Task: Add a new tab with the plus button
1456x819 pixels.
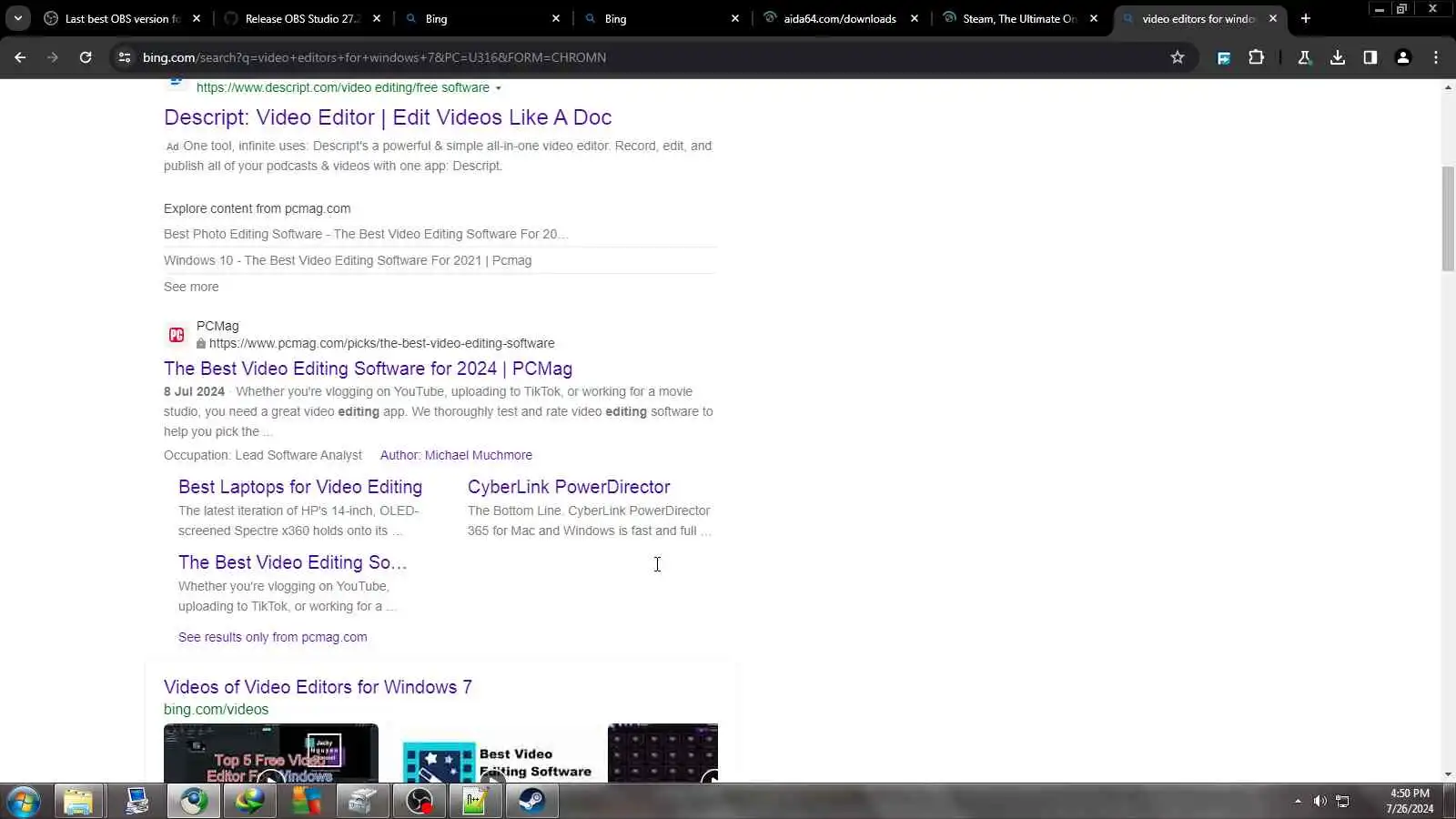Action: pos(1306,18)
